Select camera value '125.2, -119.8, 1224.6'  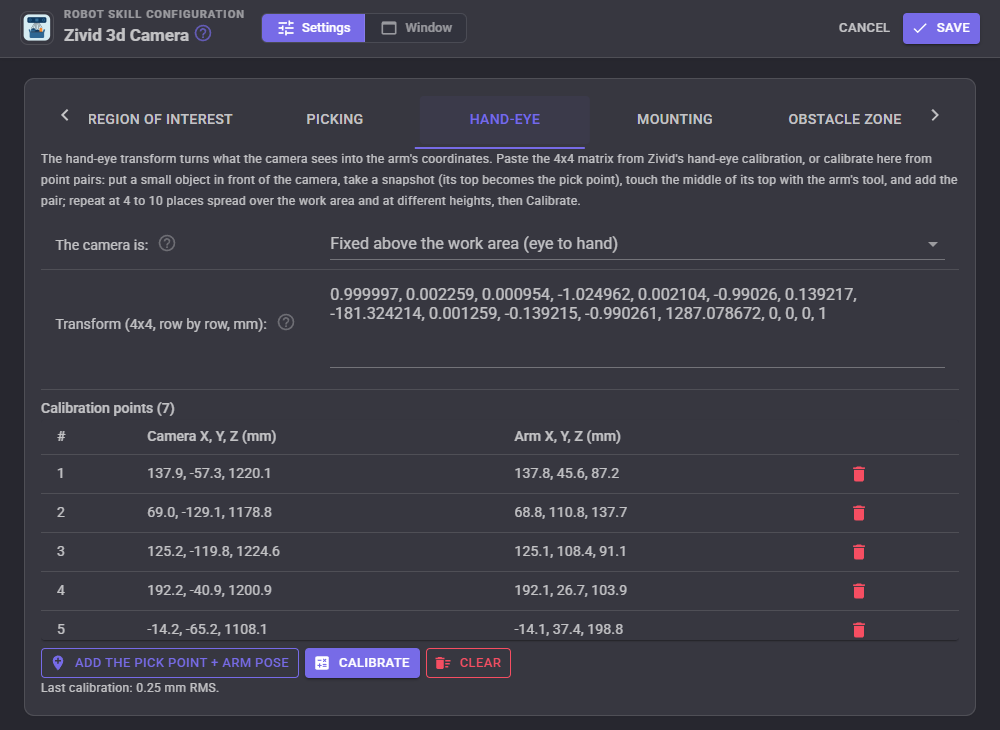(x=213, y=551)
